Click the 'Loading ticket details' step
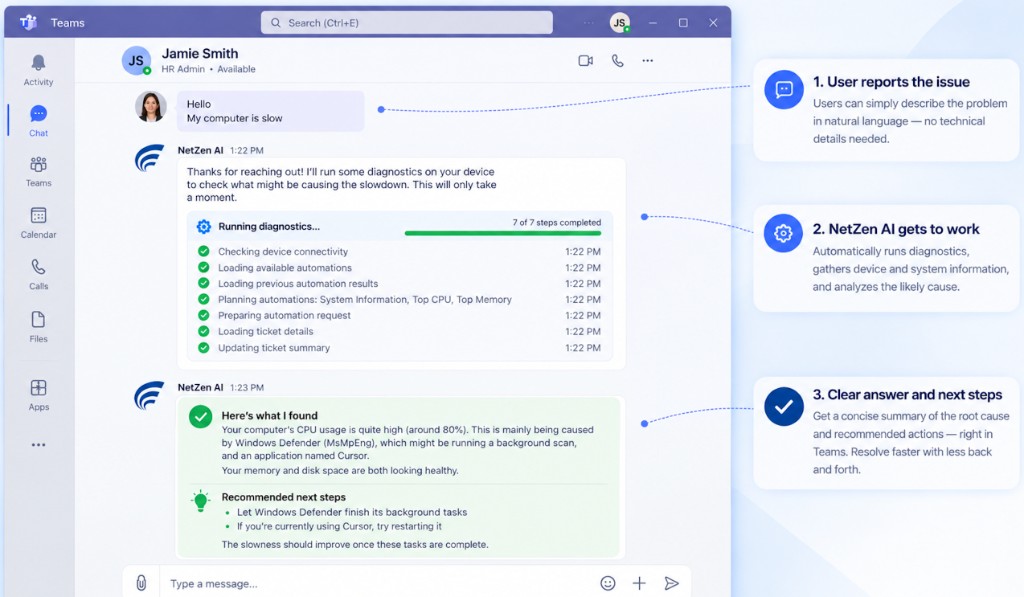Image resolution: width=1024 pixels, height=597 pixels. coord(266,331)
